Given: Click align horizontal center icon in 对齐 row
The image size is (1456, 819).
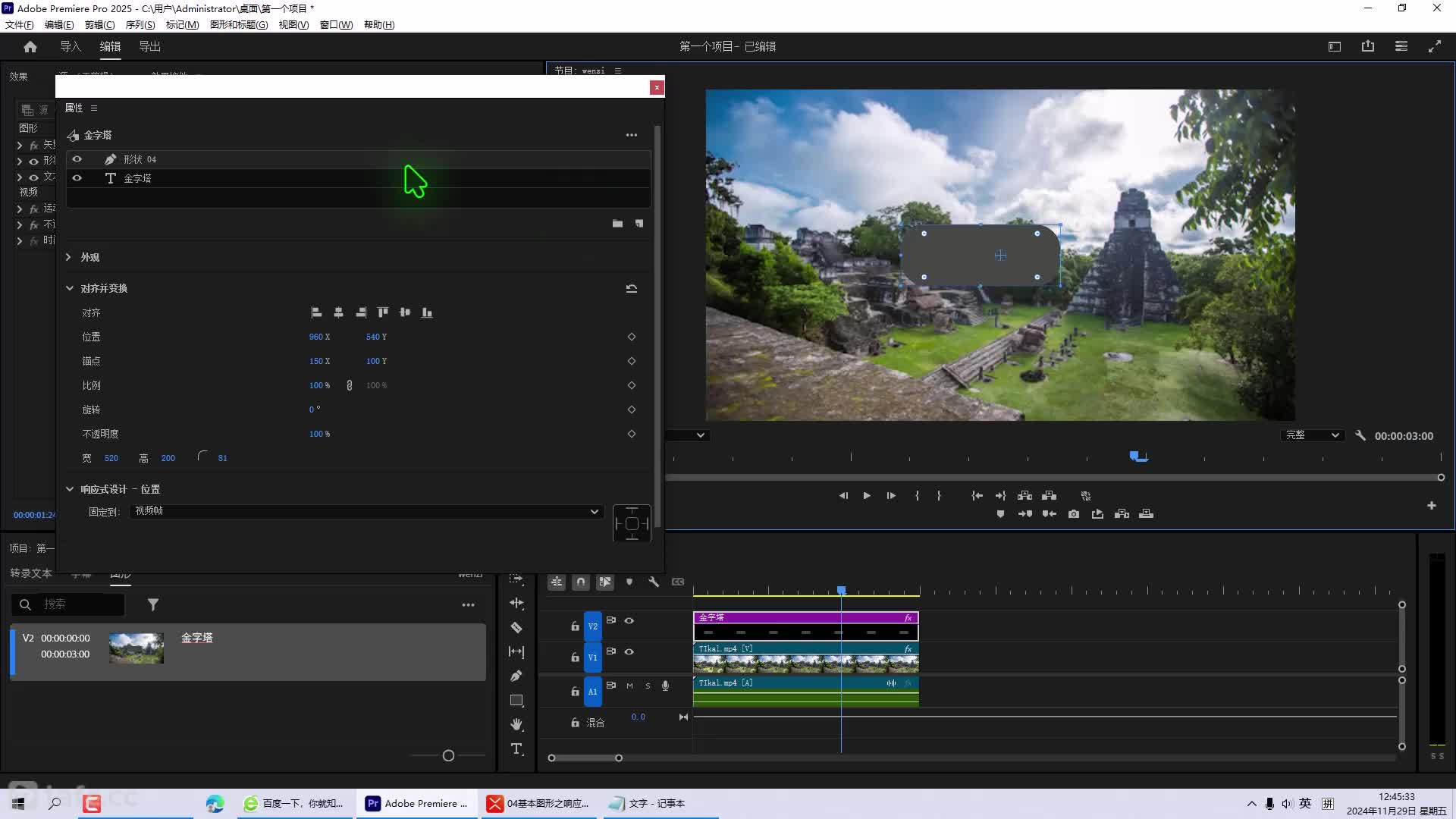Looking at the screenshot, I should click(338, 312).
